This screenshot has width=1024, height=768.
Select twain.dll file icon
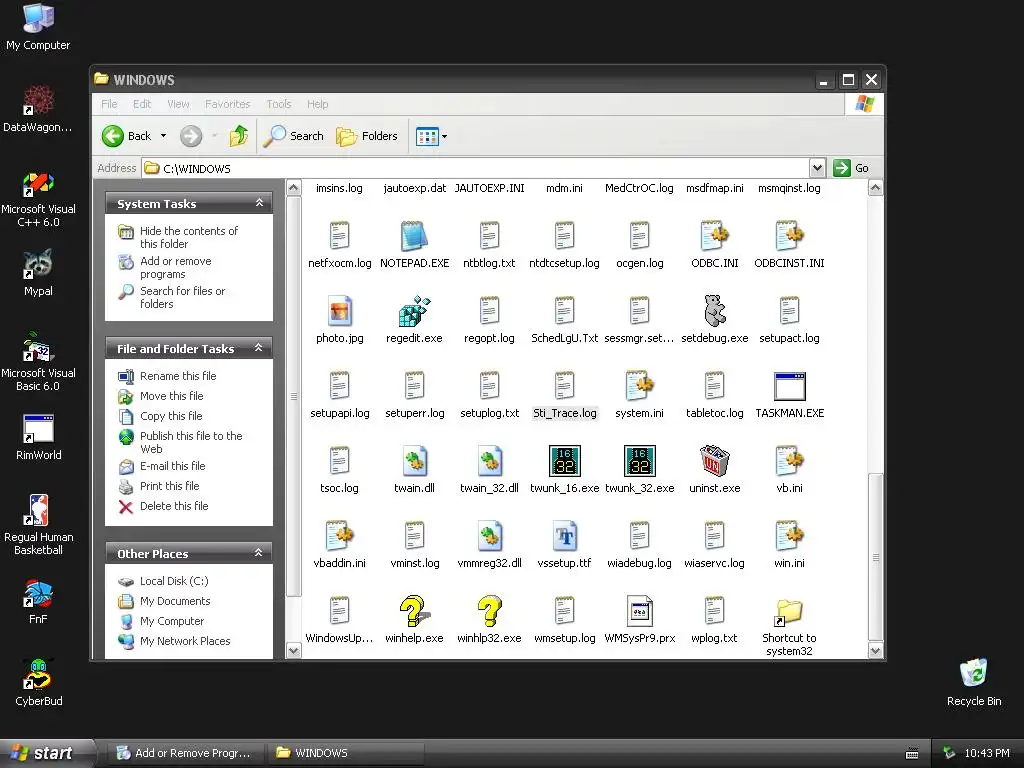click(414, 461)
